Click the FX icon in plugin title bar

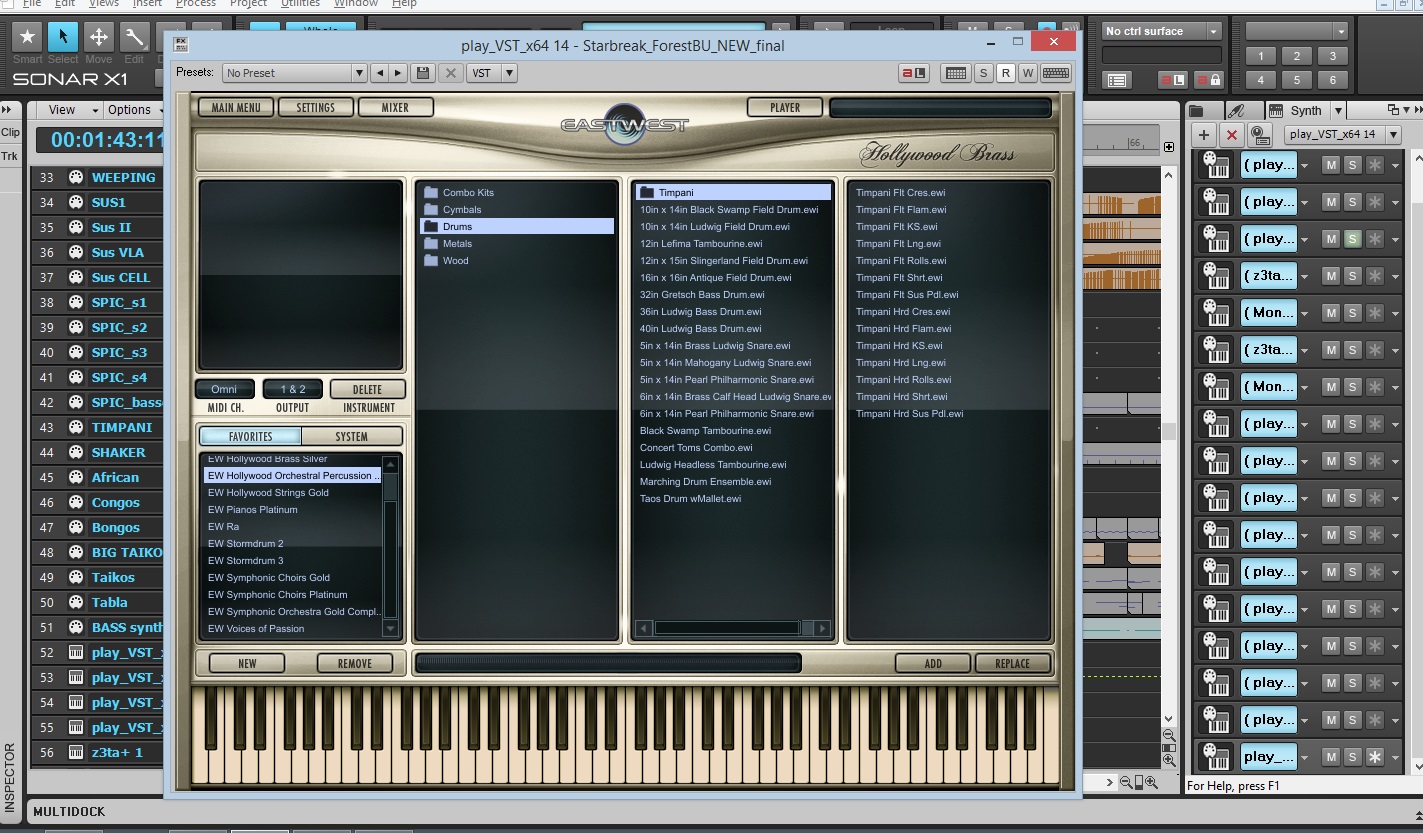click(180, 44)
